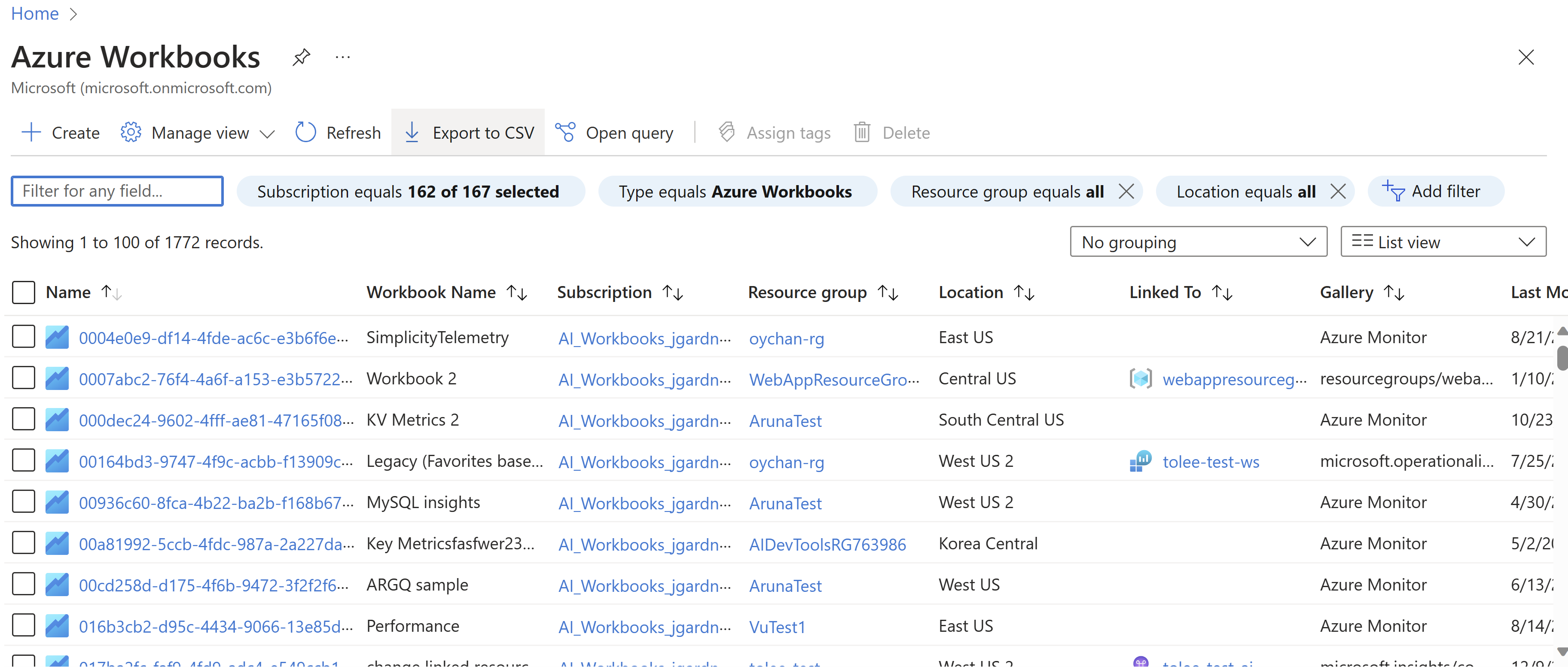Click resource group icon beside webappresourceg link
Screen dimensions: 1568x667
click(x=1141, y=378)
